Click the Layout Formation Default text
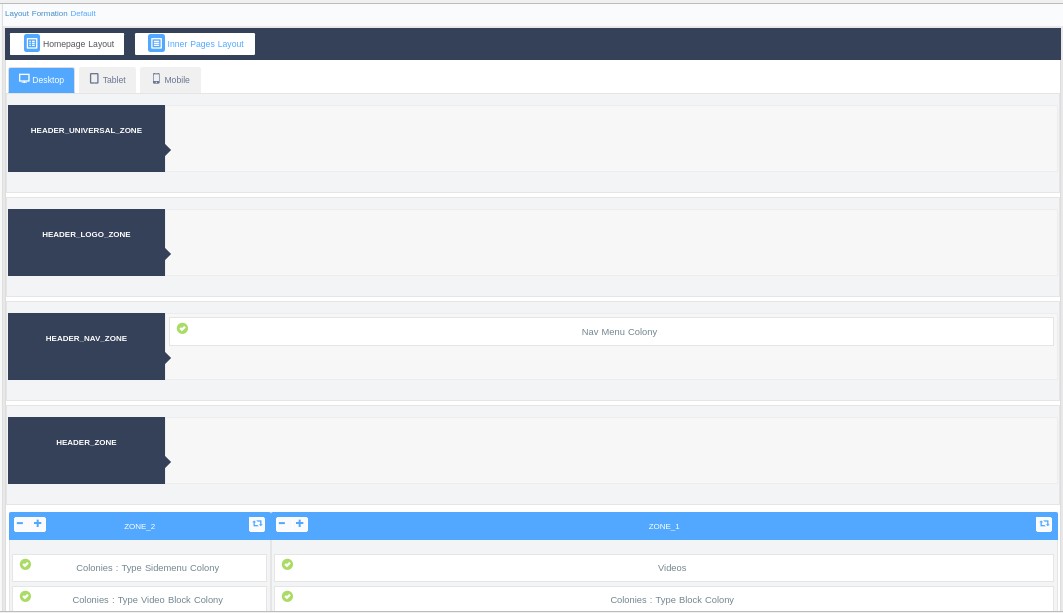1063x613 pixels. pos(50,14)
